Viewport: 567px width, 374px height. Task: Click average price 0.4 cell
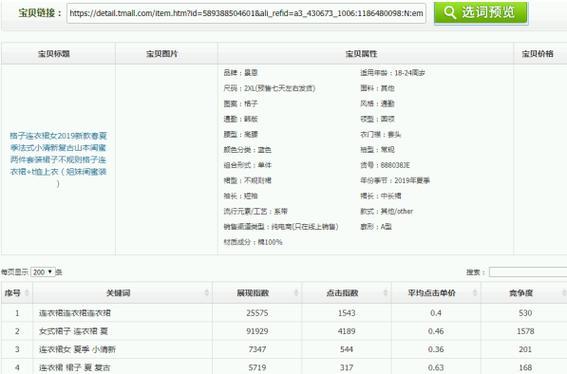436,313
